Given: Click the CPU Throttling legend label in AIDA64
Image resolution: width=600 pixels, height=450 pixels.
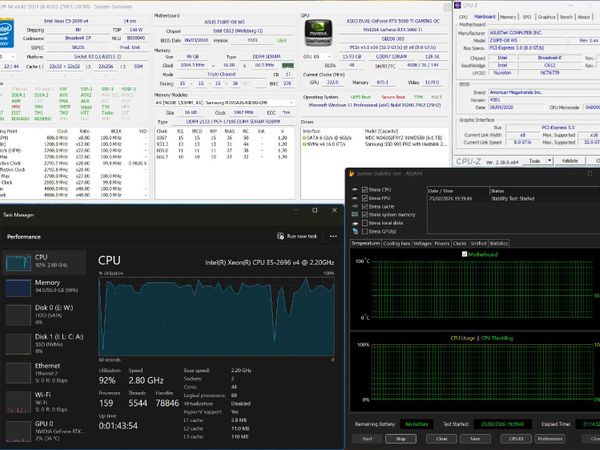Looking at the screenshot, I should (x=497, y=338).
